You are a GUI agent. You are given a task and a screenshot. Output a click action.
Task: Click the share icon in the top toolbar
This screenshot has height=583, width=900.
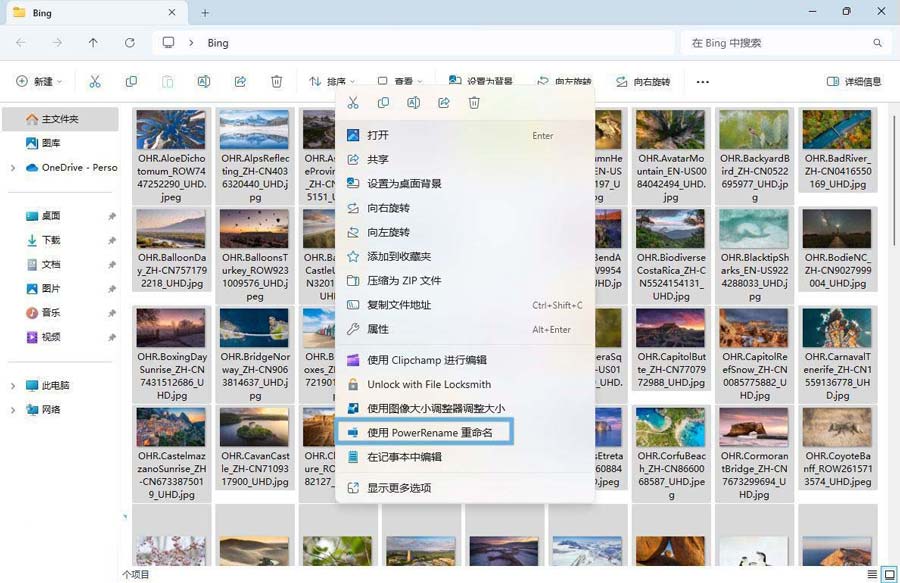pos(240,82)
